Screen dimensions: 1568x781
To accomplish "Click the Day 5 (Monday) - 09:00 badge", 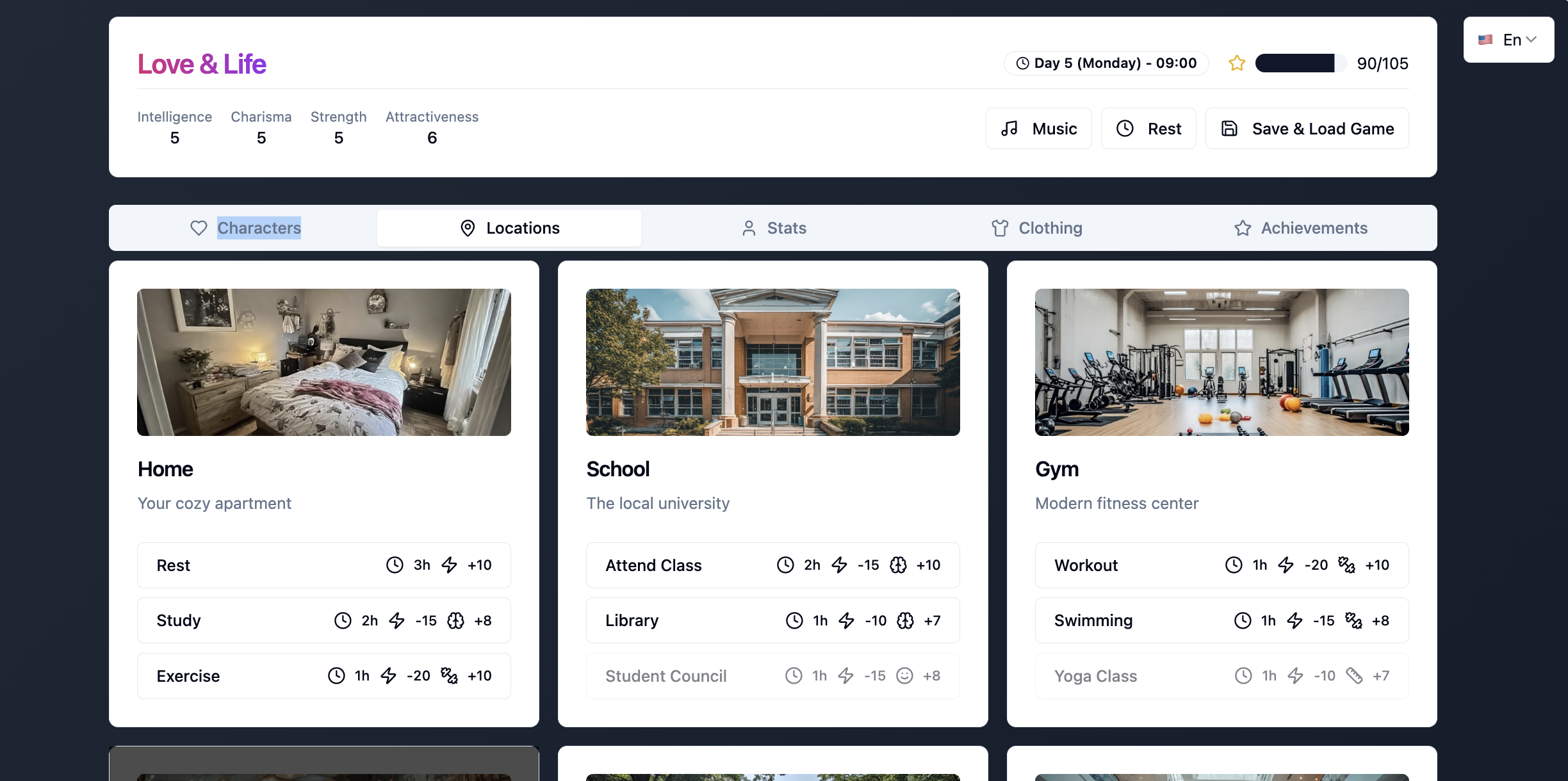I will point(1106,63).
